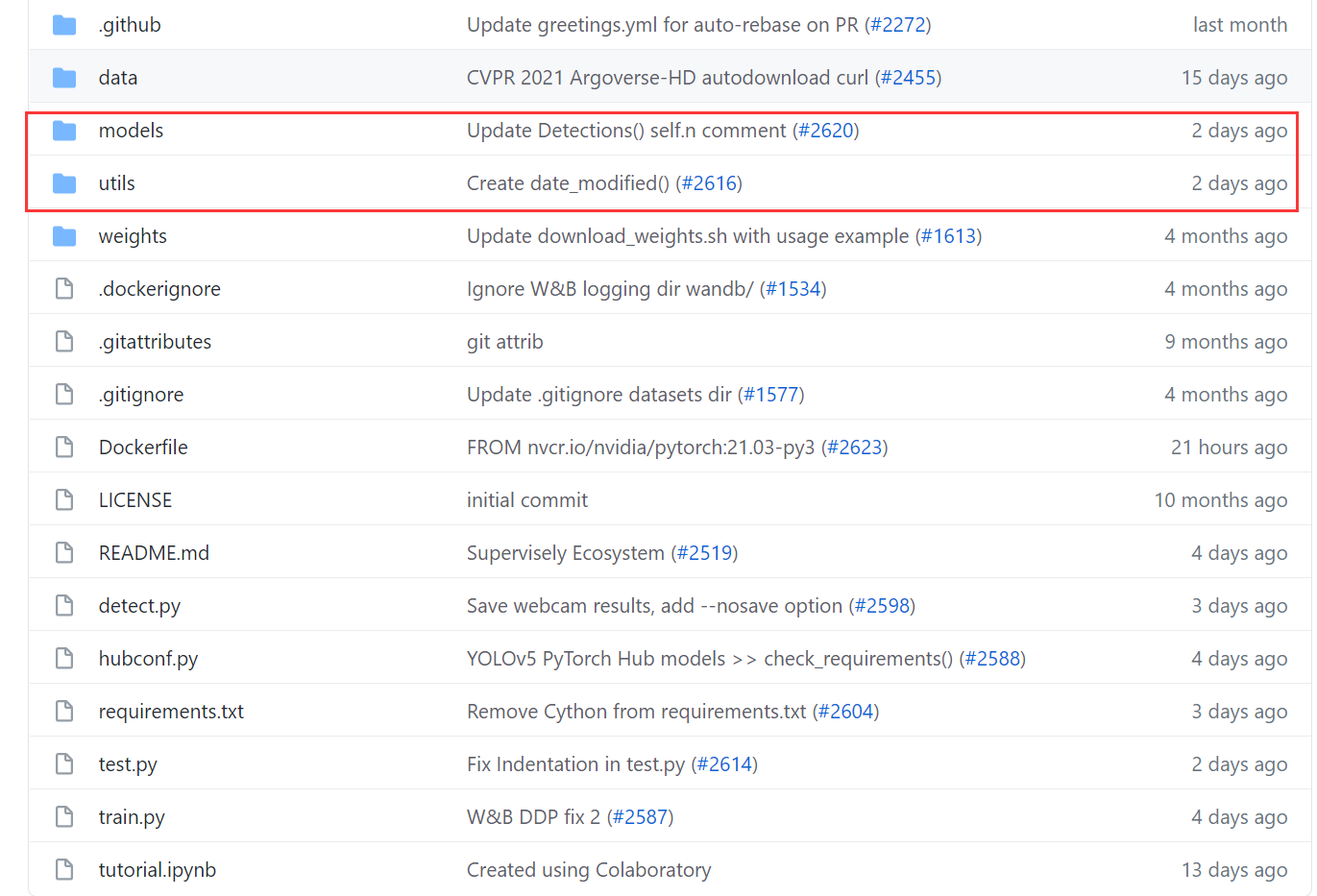Click the file icon beside Dockerfile
This screenshot has height=896, width=1317.
63,446
